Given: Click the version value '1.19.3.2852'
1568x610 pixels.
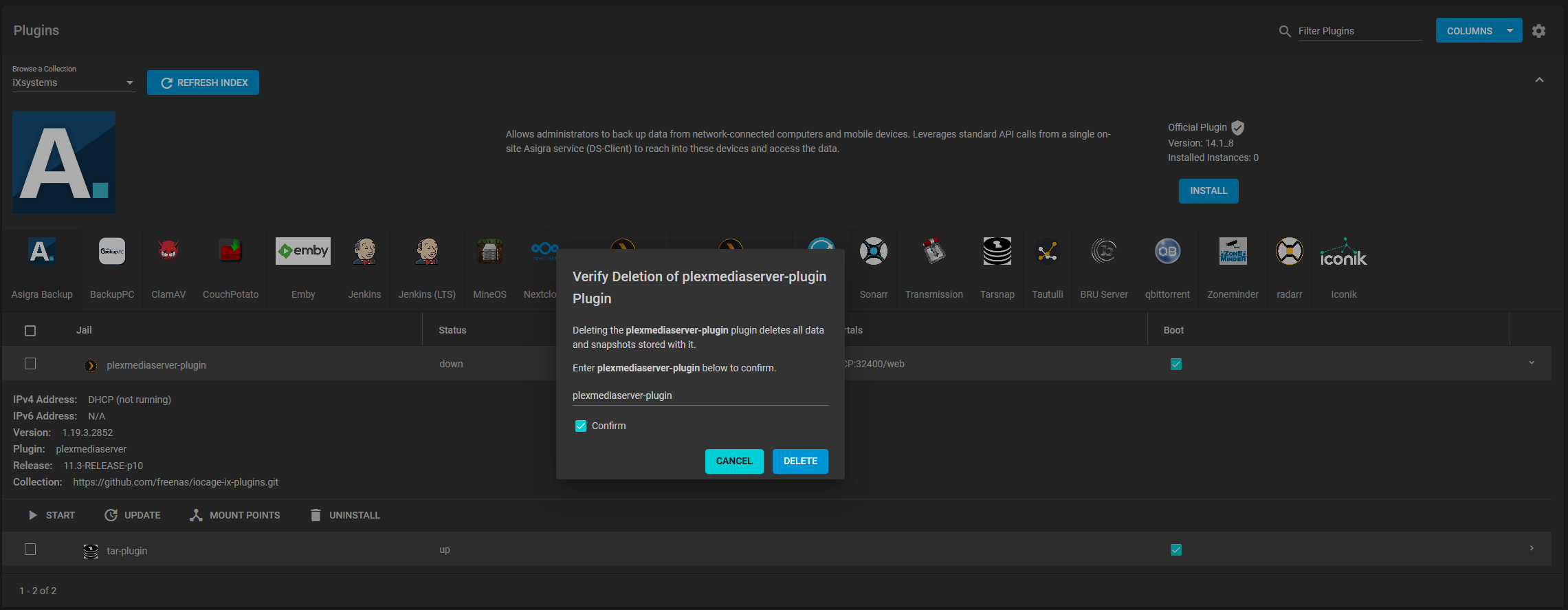Looking at the screenshot, I should click(x=87, y=433).
